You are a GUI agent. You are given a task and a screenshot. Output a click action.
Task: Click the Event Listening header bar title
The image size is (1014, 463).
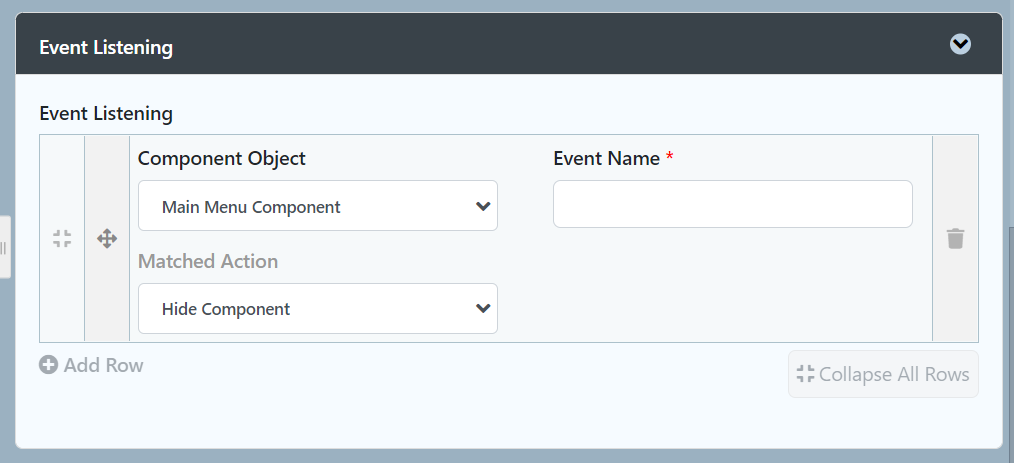[x=106, y=47]
